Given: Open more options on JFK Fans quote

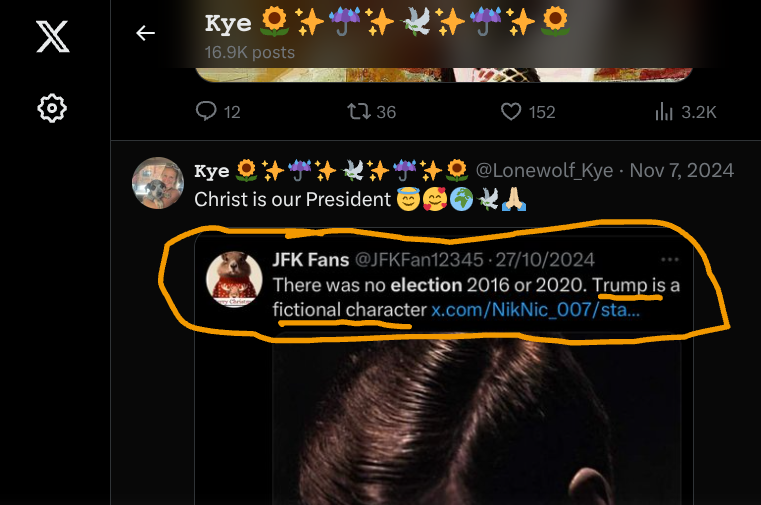Looking at the screenshot, I should [x=669, y=259].
